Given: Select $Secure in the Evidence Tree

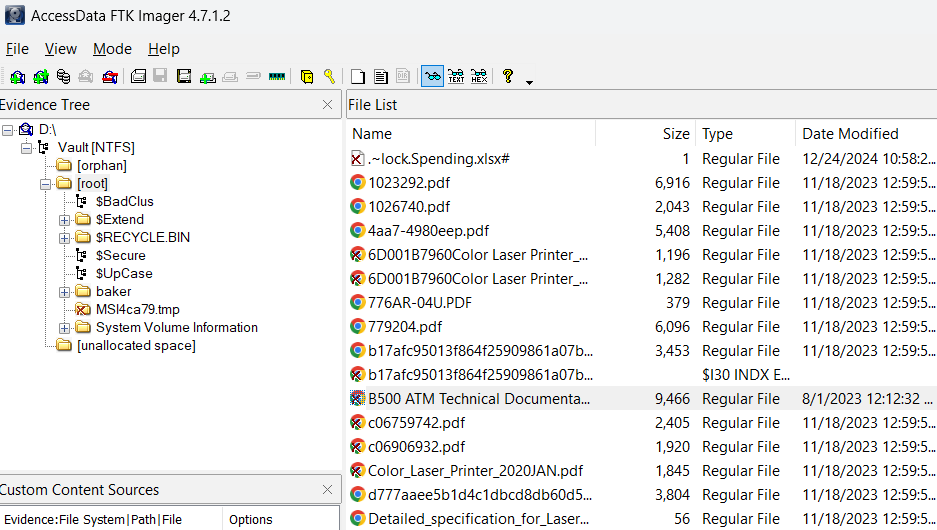Looking at the screenshot, I should 120,255.
